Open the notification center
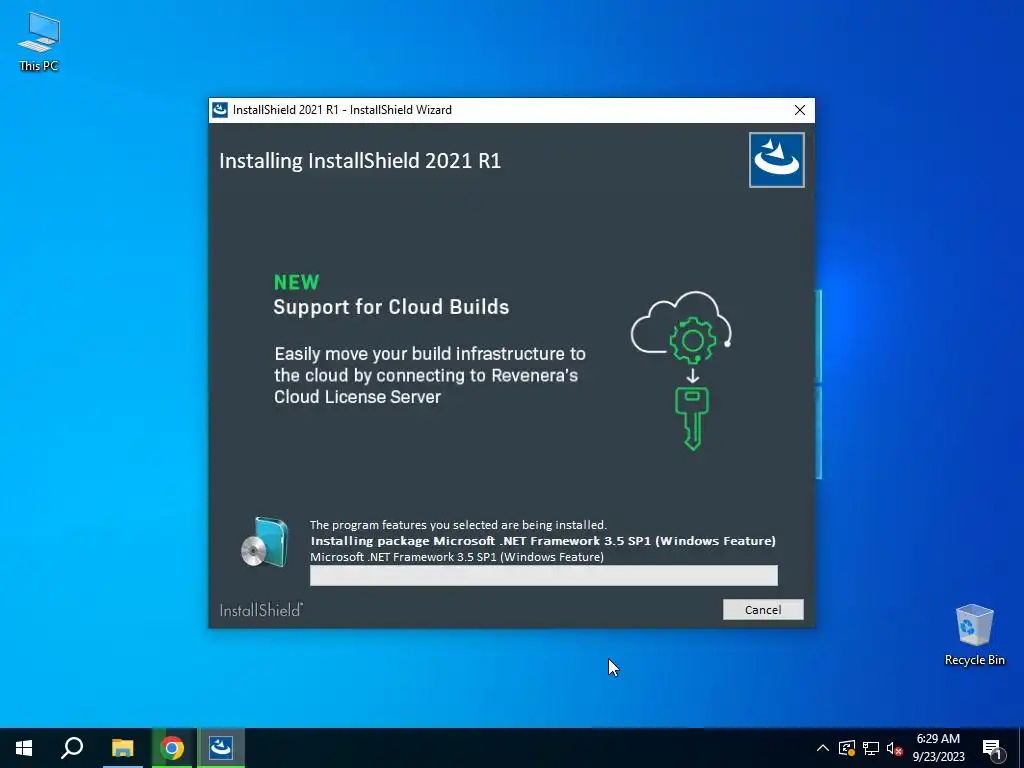This screenshot has height=768, width=1024. pyautogui.click(x=993, y=748)
